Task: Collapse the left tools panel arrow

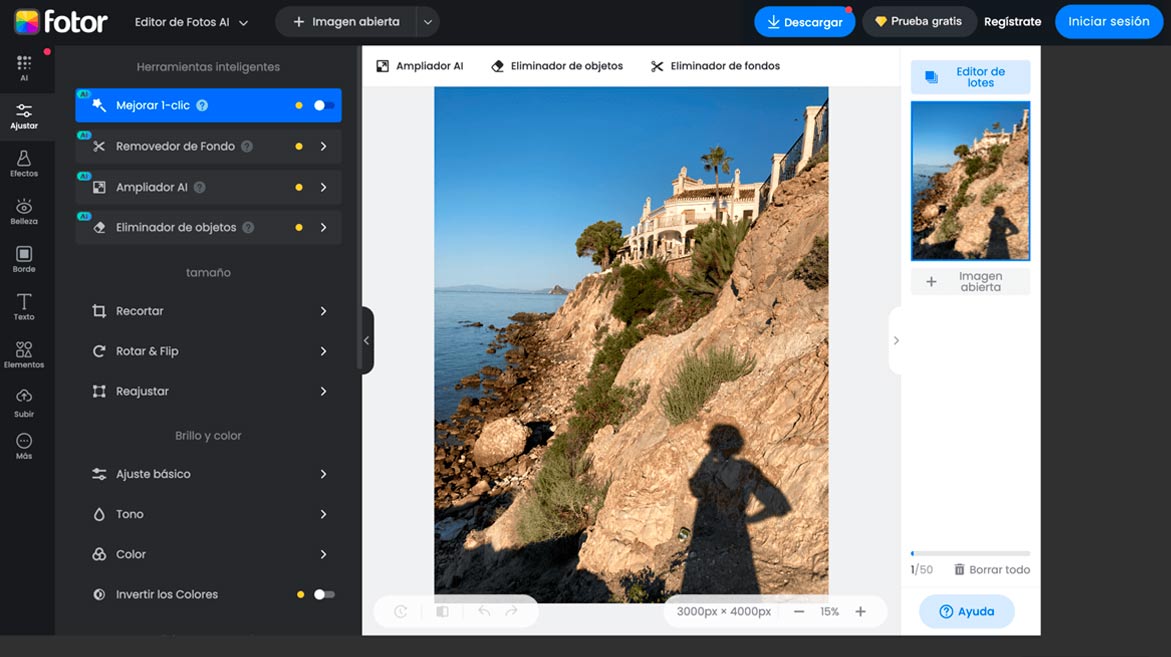Action: [367, 340]
